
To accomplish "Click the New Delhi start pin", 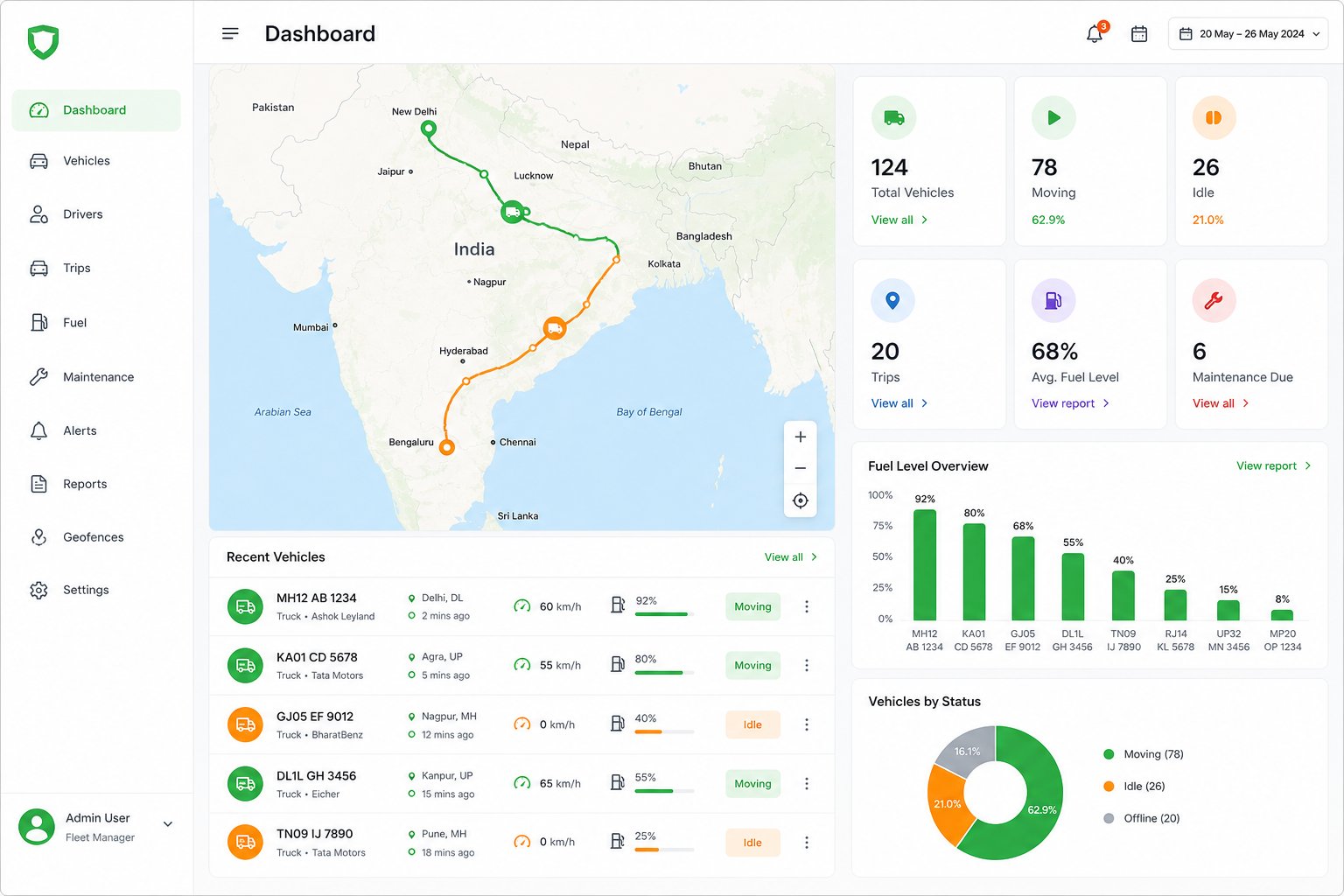I will pos(429,129).
